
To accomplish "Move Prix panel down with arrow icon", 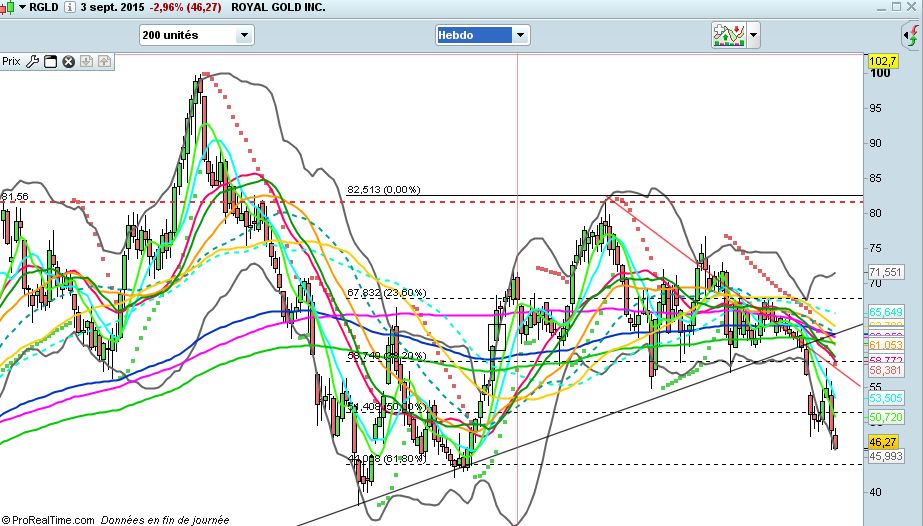I will pos(87,61).
